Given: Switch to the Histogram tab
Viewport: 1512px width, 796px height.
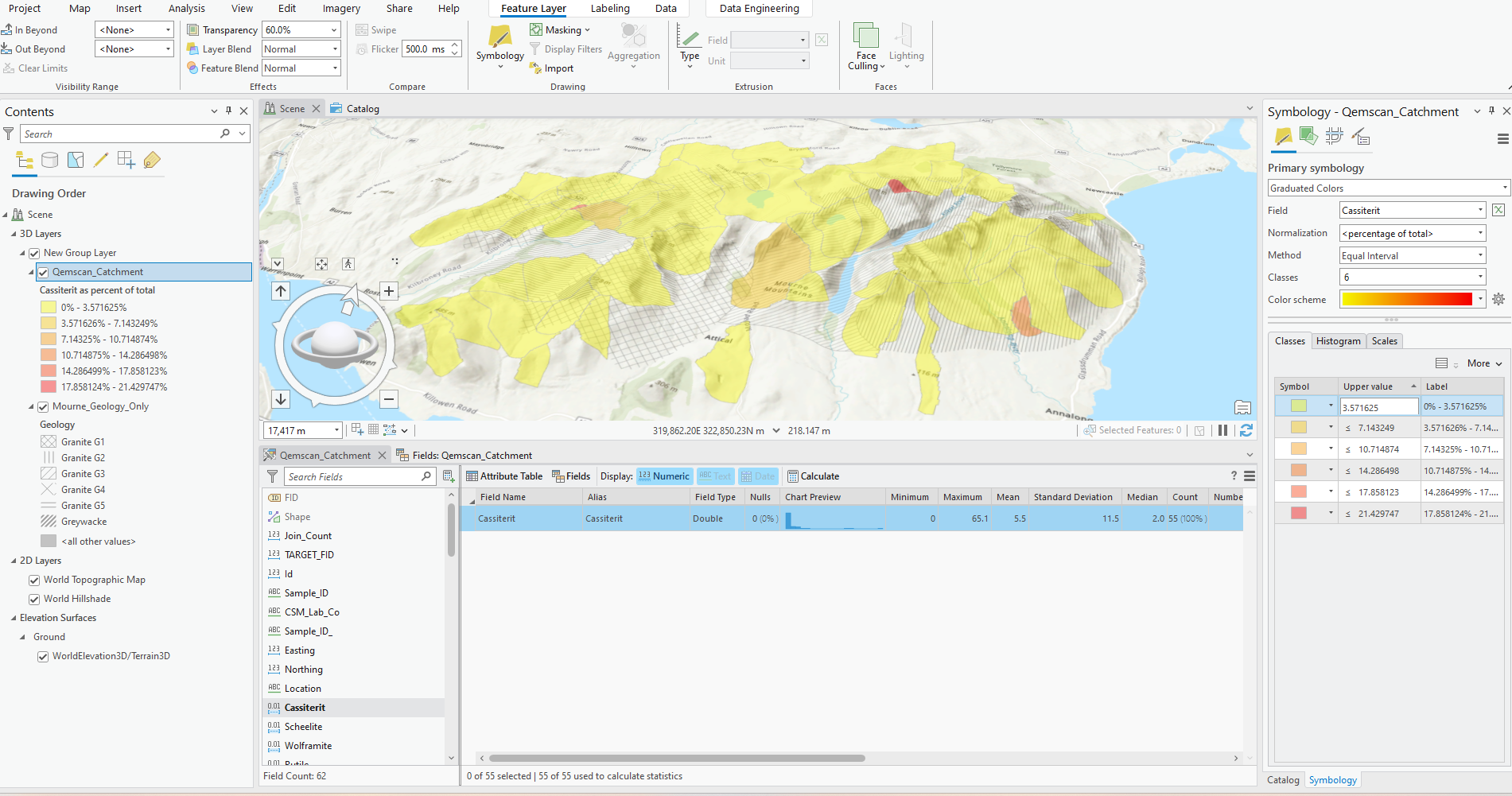Looking at the screenshot, I should point(1338,341).
